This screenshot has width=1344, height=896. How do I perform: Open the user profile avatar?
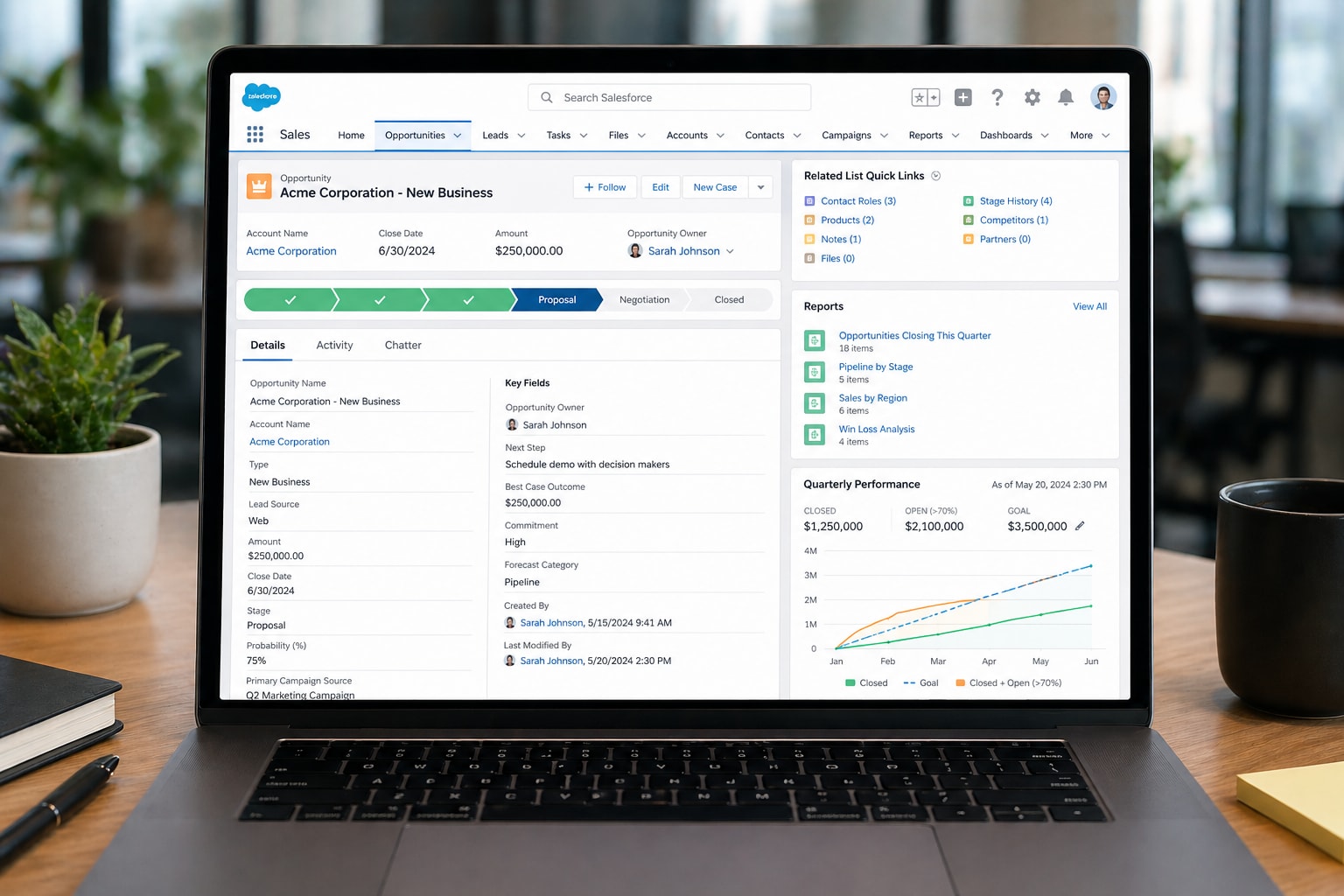[1103, 97]
